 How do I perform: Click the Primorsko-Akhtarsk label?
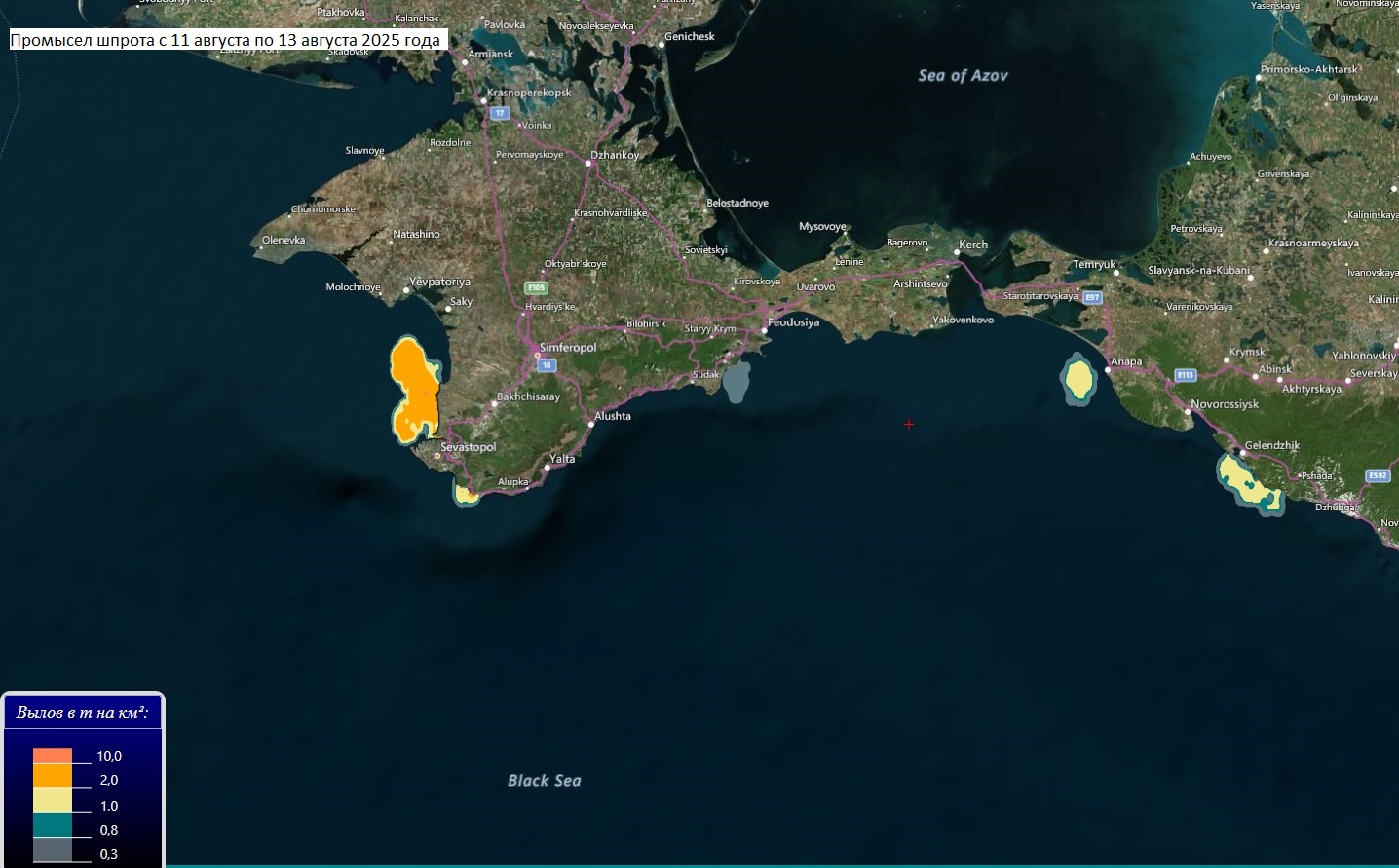tap(1308, 69)
